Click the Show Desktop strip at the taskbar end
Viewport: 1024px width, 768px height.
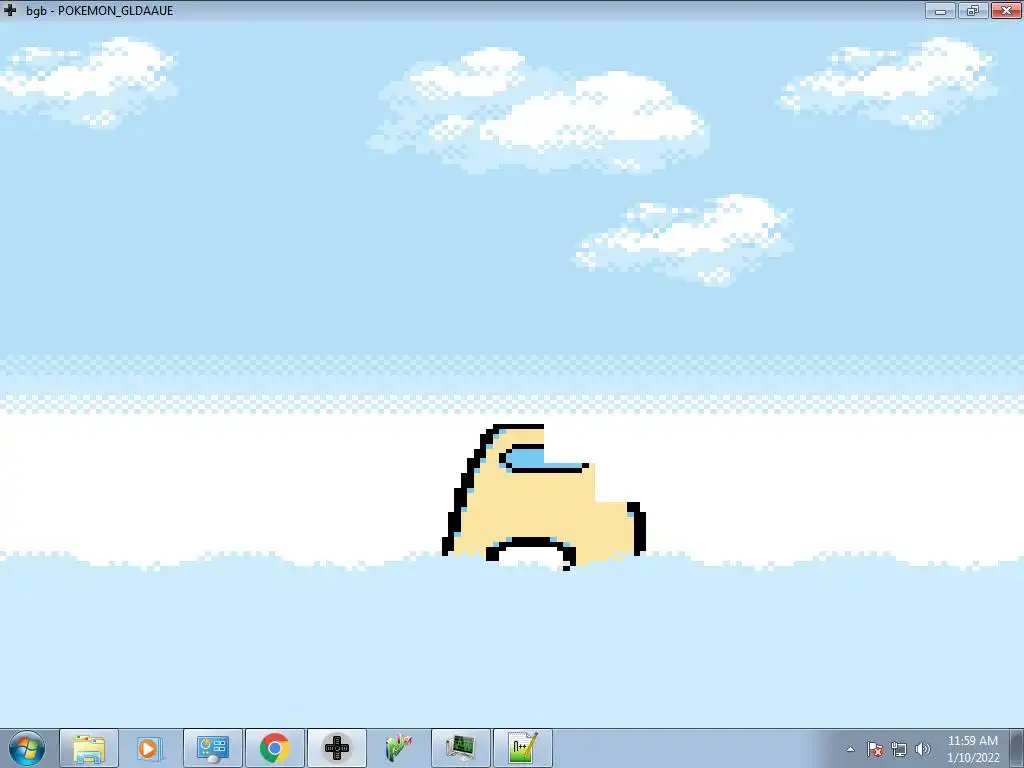coord(1017,748)
